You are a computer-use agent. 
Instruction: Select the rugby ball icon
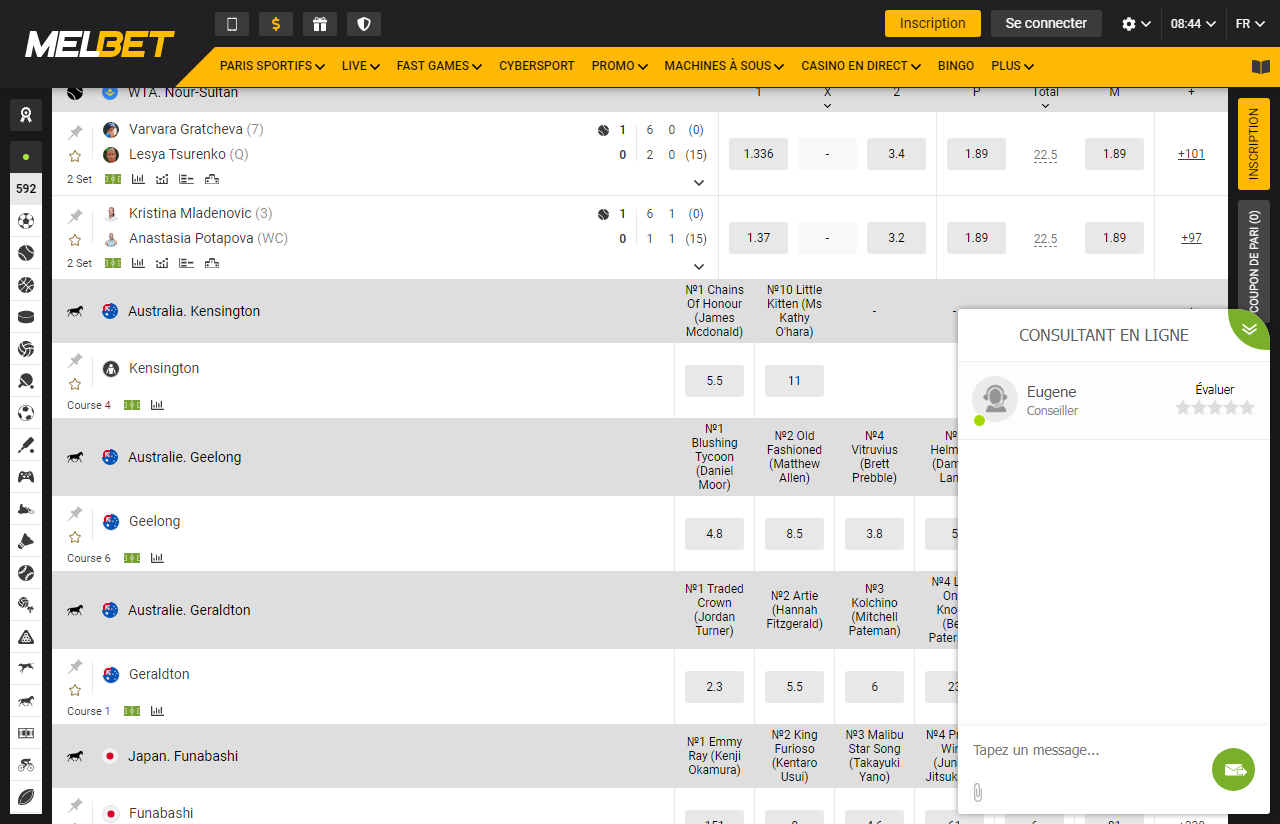click(x=26, y=797)
